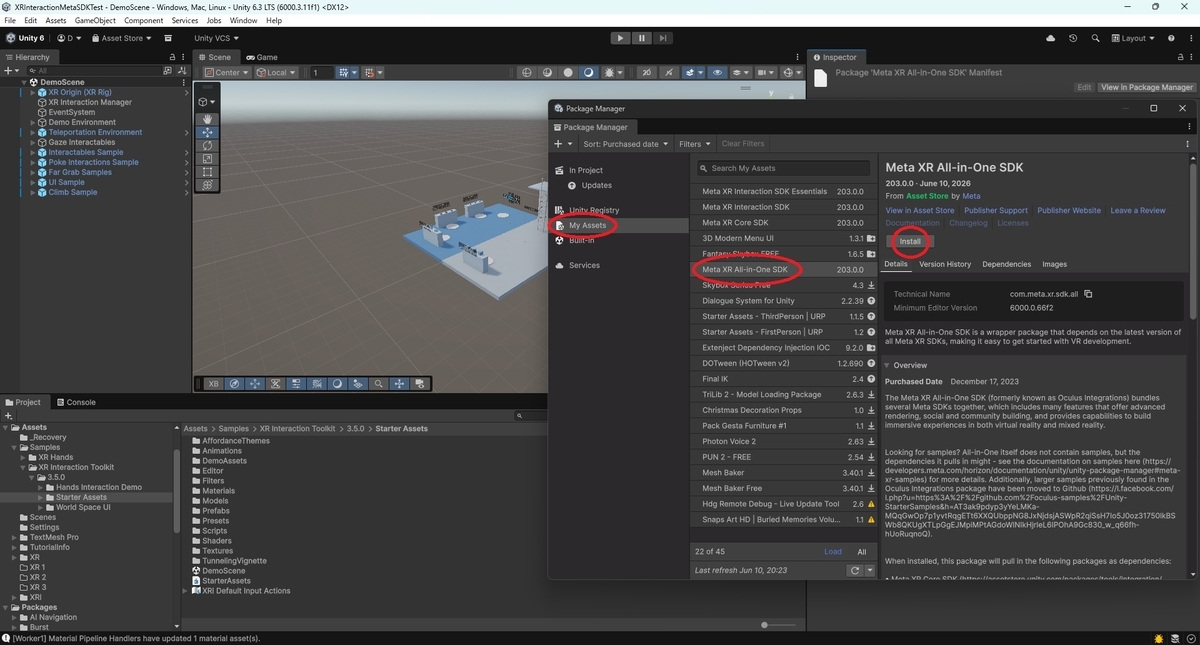Open the undo history icon
Image resolution: width=1200 pixels, height=645 pixels.
click(1073, 38)
